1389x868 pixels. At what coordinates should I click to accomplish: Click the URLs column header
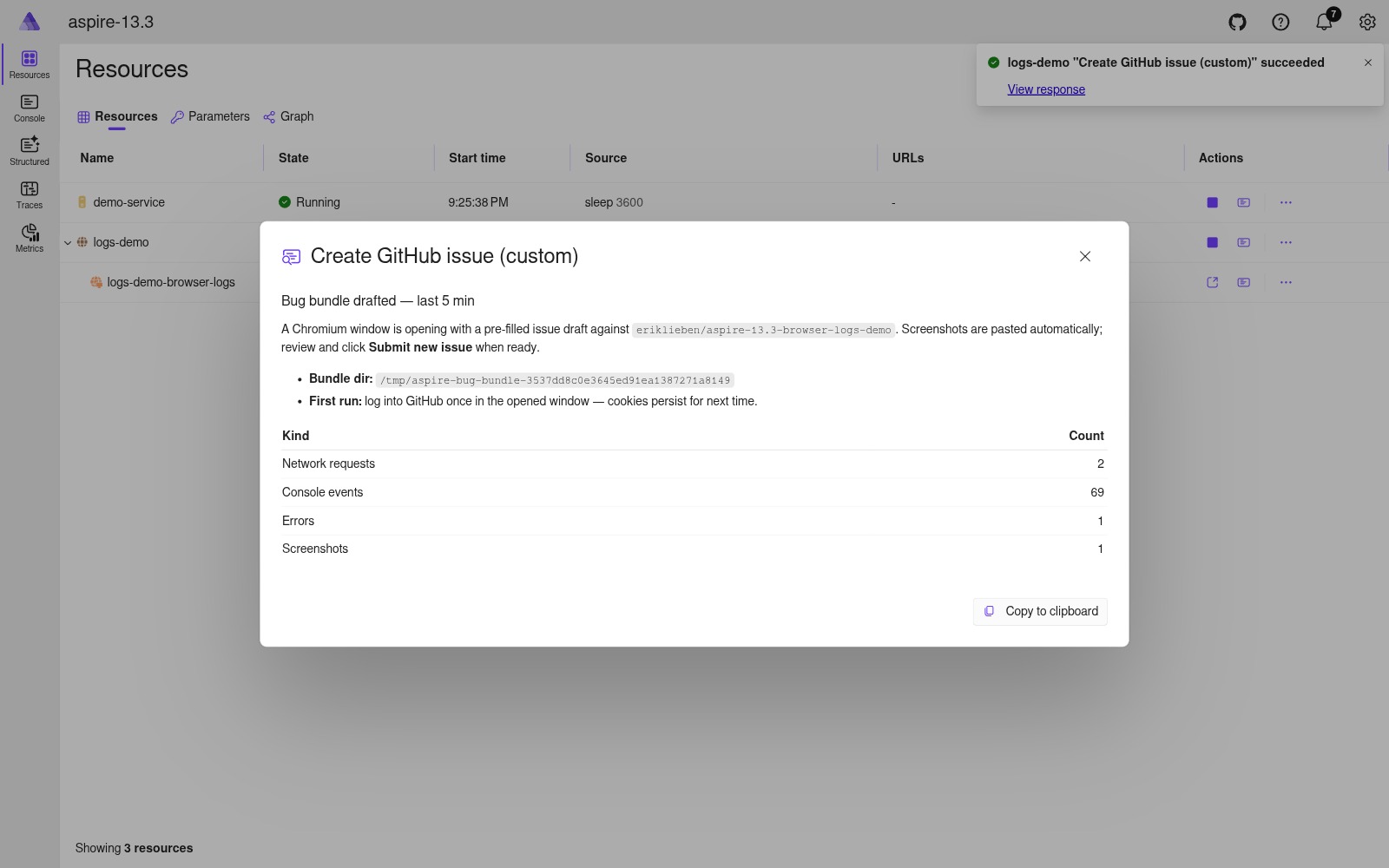coord(908,158)
